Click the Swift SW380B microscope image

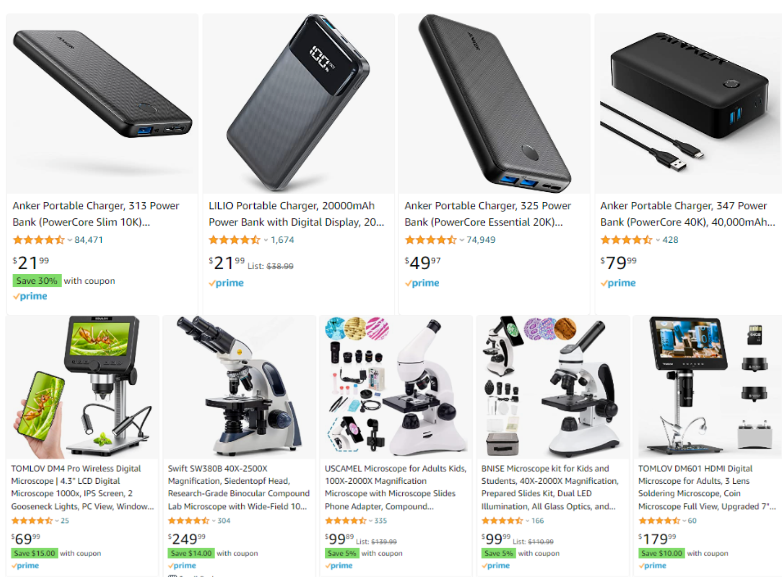point(239,387)
